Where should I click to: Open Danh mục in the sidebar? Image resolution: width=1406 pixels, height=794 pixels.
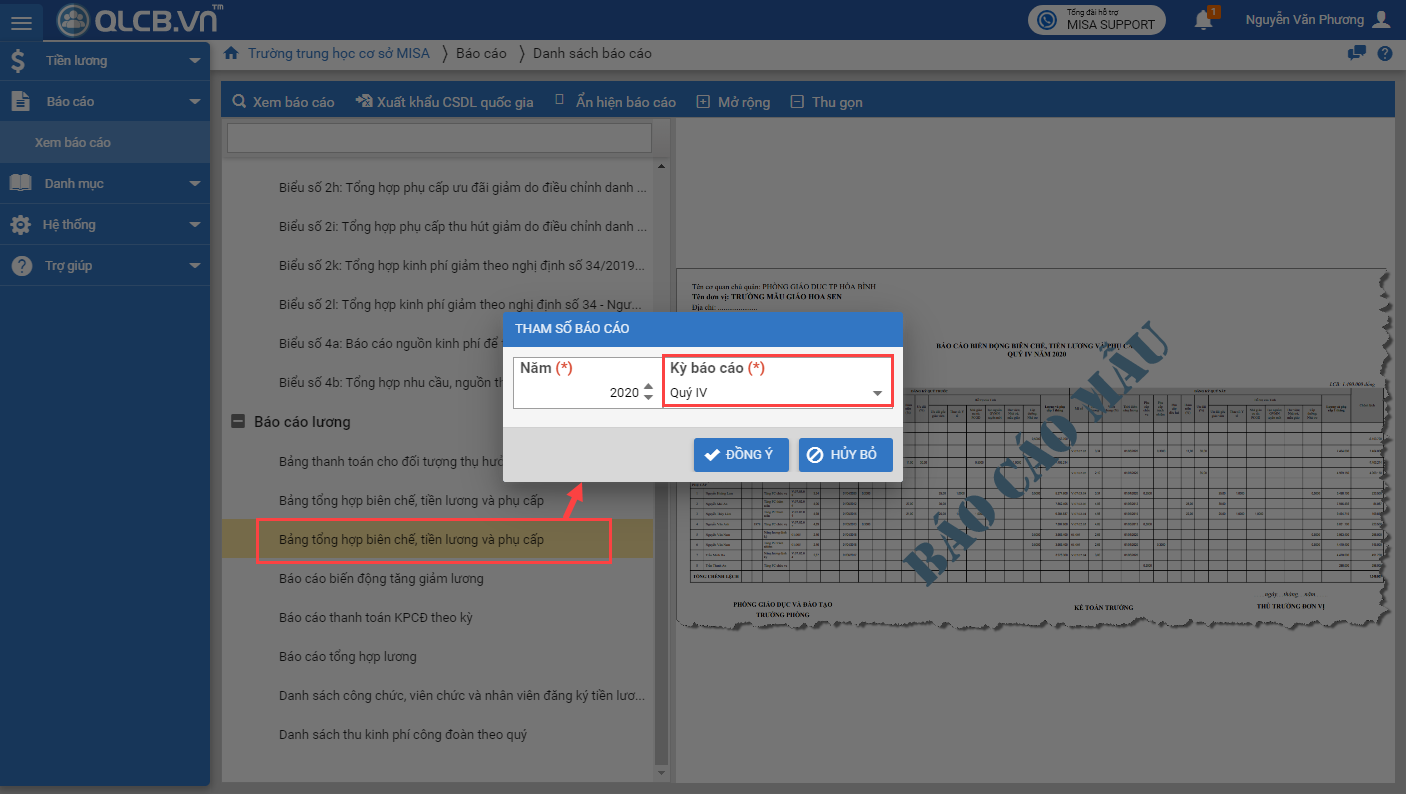pyautogui.click(x=105, y=184)
